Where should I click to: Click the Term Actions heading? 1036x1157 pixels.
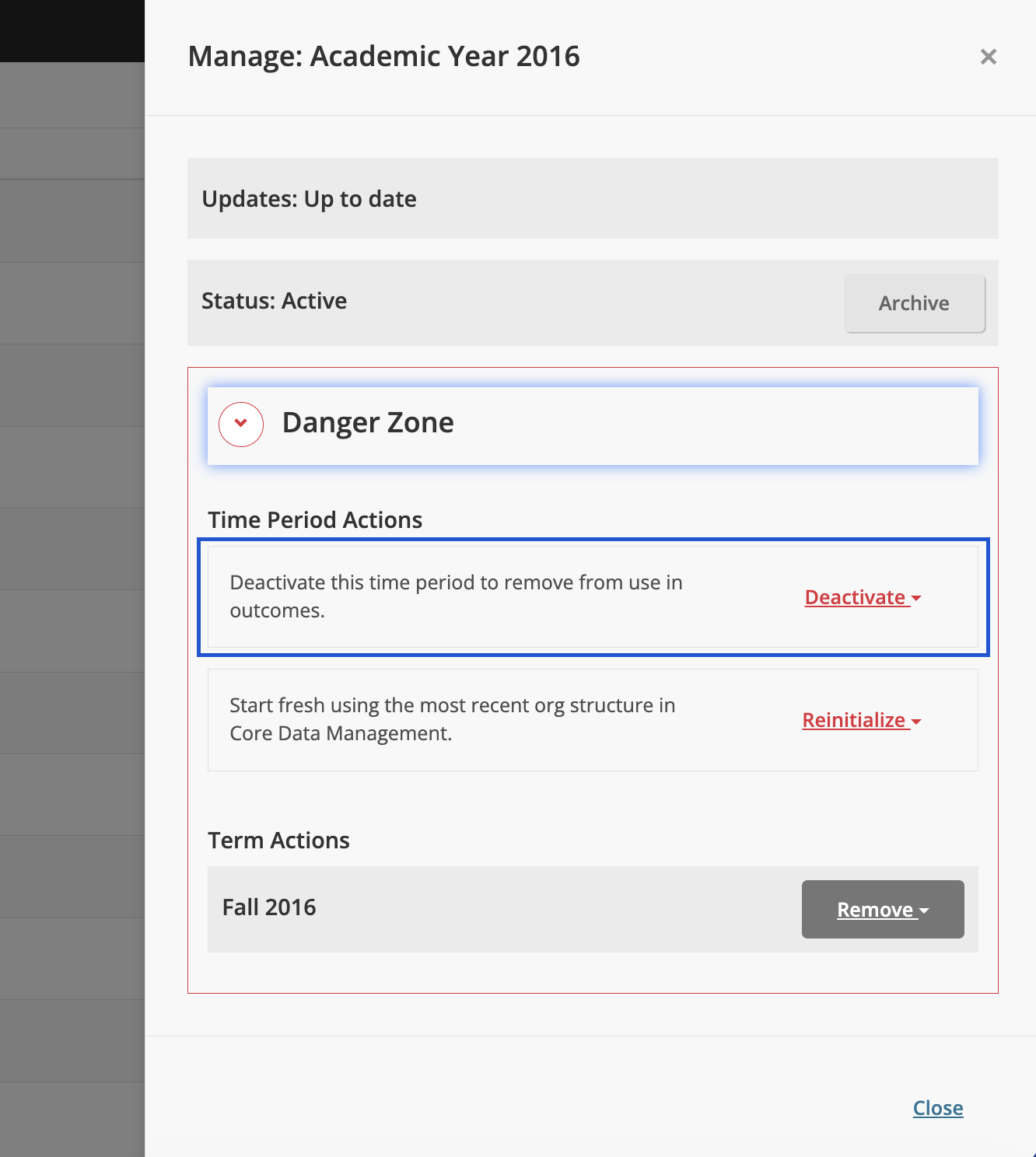pyautogui.click(x=278, y=840)
